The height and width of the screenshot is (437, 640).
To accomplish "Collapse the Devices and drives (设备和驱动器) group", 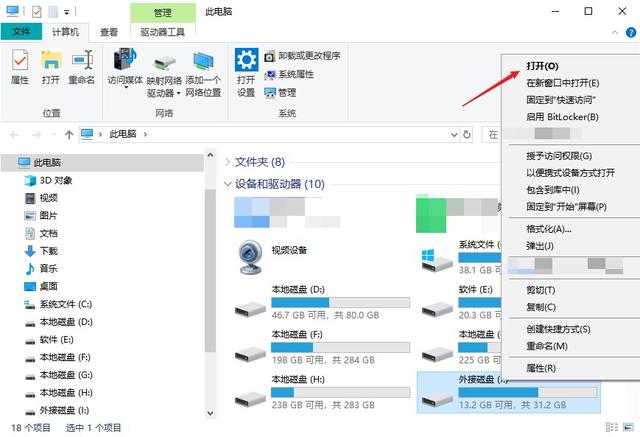I will [228, 184].
